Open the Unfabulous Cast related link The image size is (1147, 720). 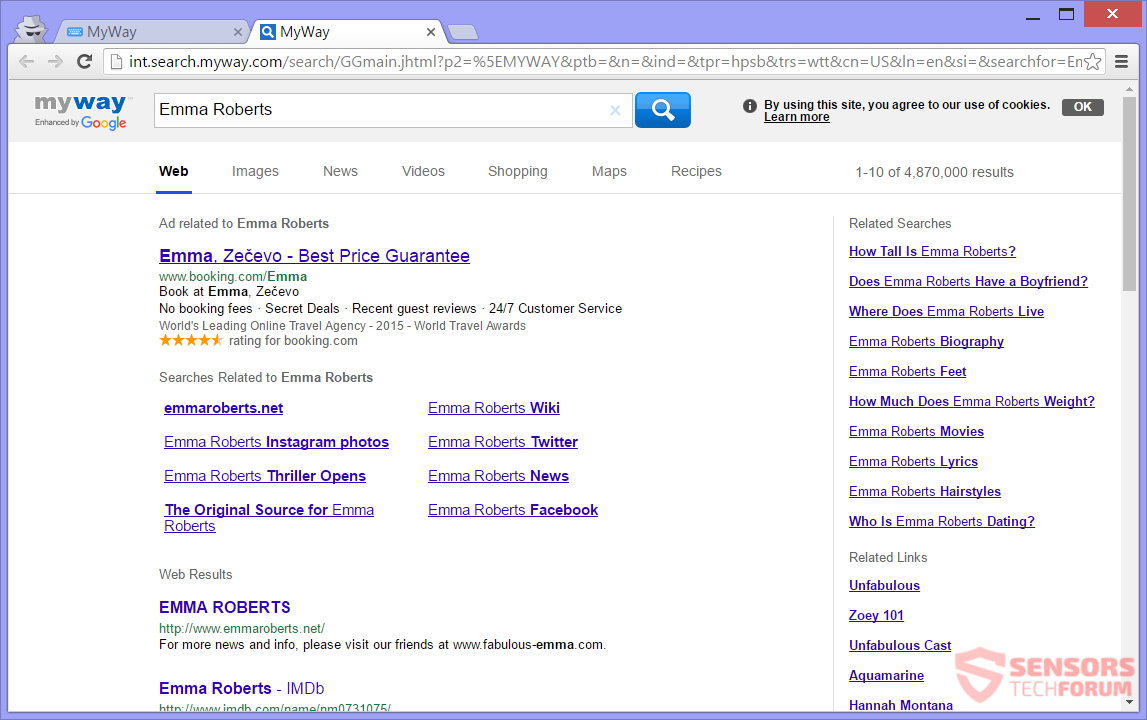pyautogui.click(x=900, y=645)
